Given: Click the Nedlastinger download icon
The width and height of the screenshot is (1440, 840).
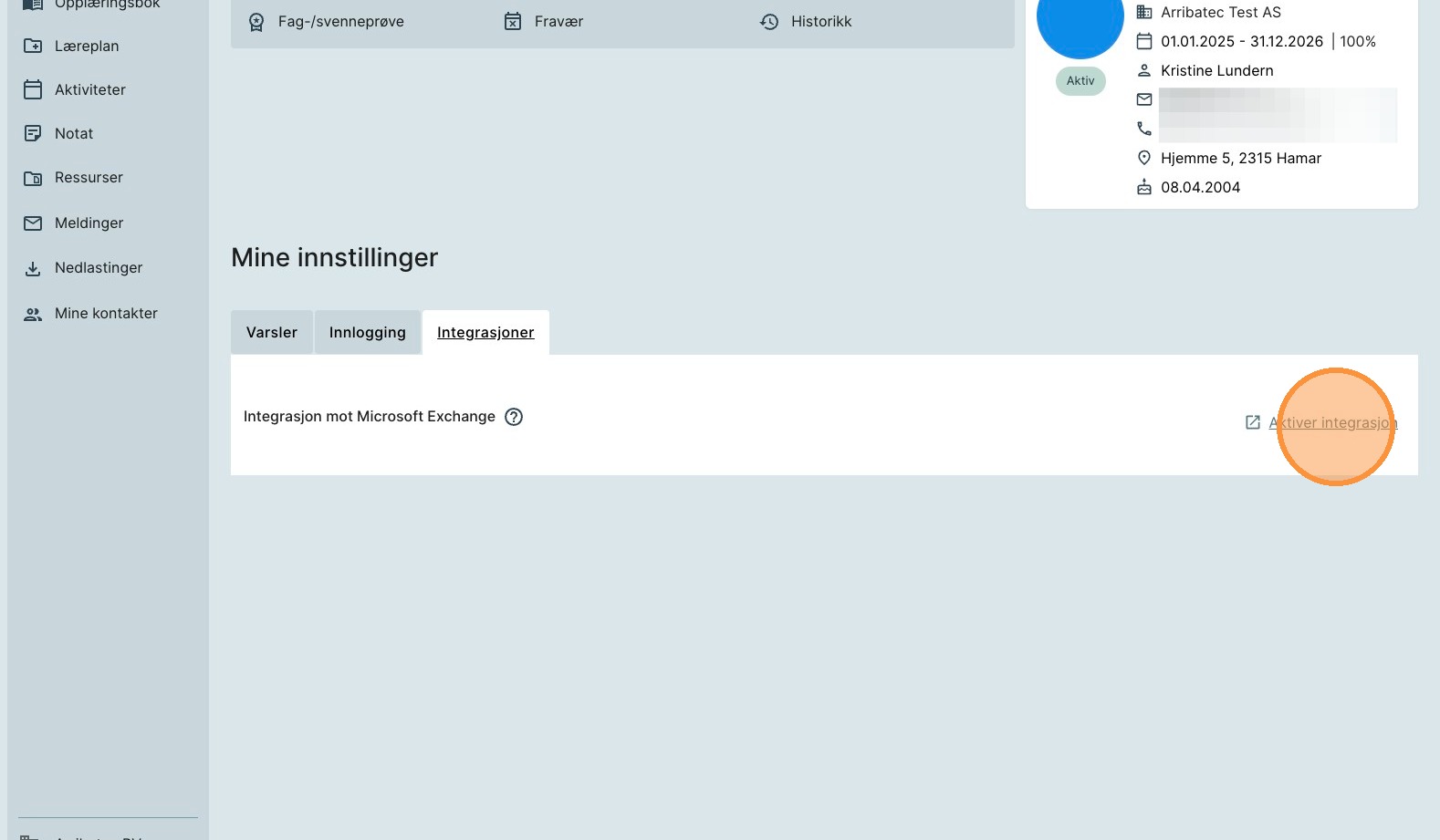Looking at the screenshot, I should [33, 268].
